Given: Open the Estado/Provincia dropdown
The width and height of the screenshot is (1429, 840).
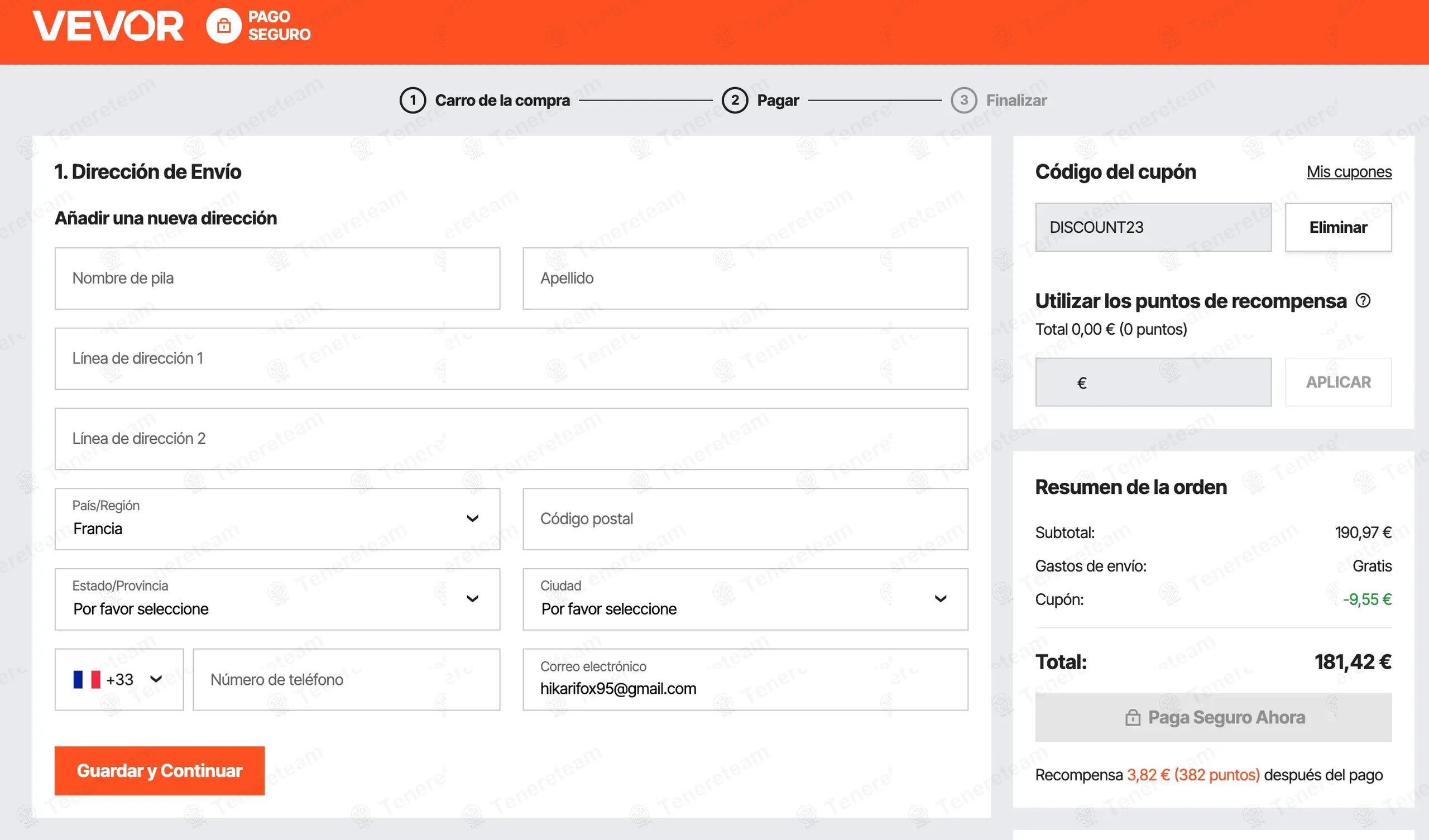Looking at the screenshot, I should coord(277,599).
